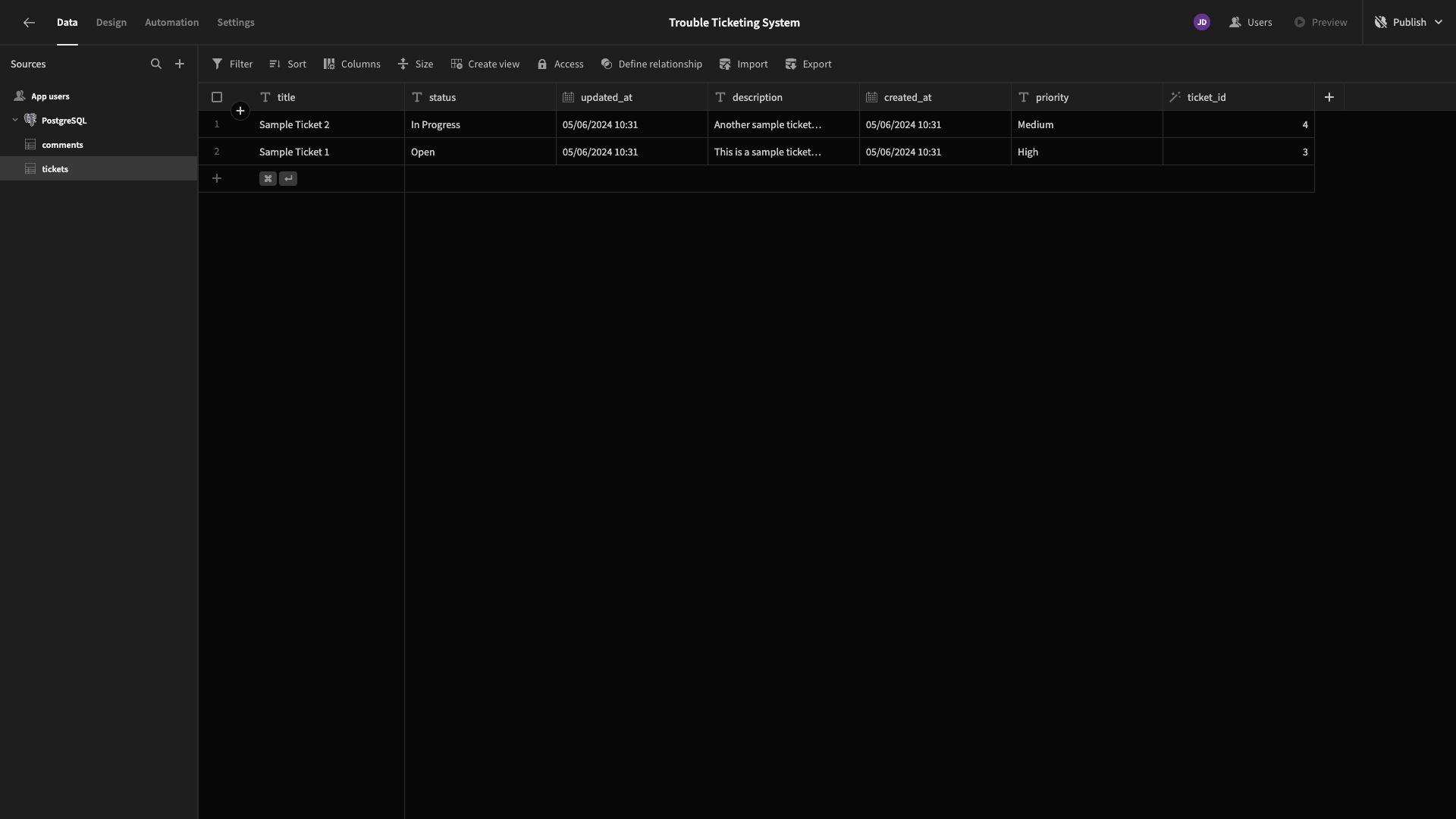
Task: Switch to the Design tab
Action: click(x=111, y=23)
